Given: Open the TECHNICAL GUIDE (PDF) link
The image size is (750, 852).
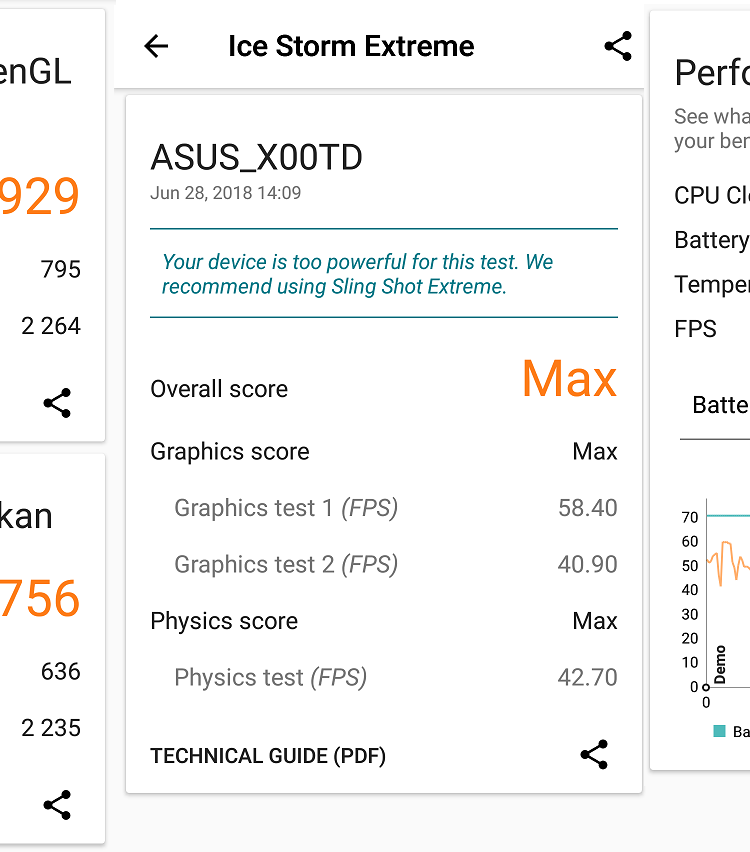Looking at the screenshot, I should point(268,756).
